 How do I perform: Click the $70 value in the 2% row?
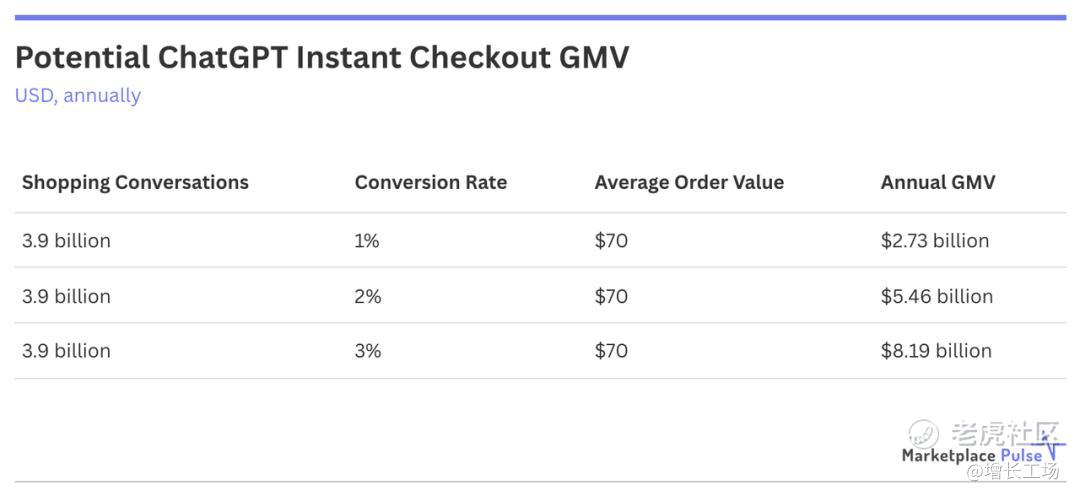[611, 296]
